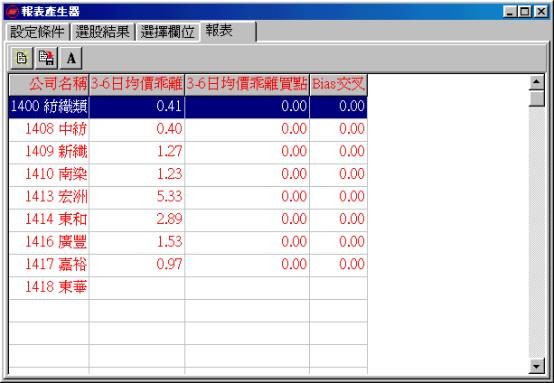The height and width of the screenshot is (383, 554).
Task: Select row 1416 廣豐
Action: pyautogui.click(x=188, y=242)
